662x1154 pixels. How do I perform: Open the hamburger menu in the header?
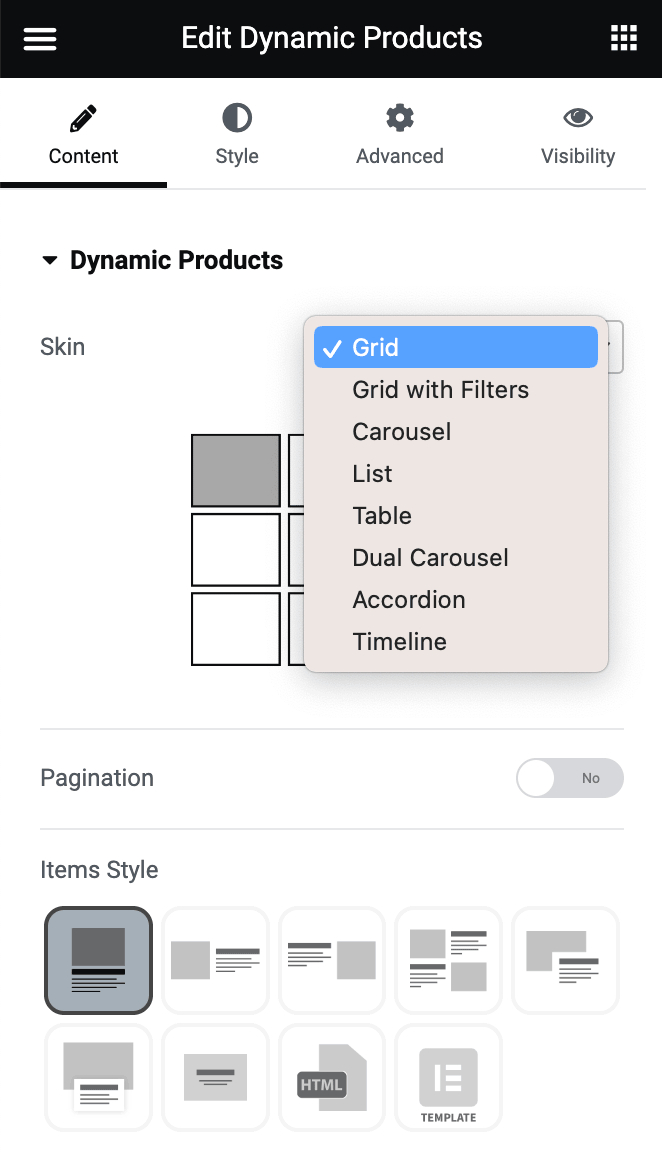coord(39,38)
